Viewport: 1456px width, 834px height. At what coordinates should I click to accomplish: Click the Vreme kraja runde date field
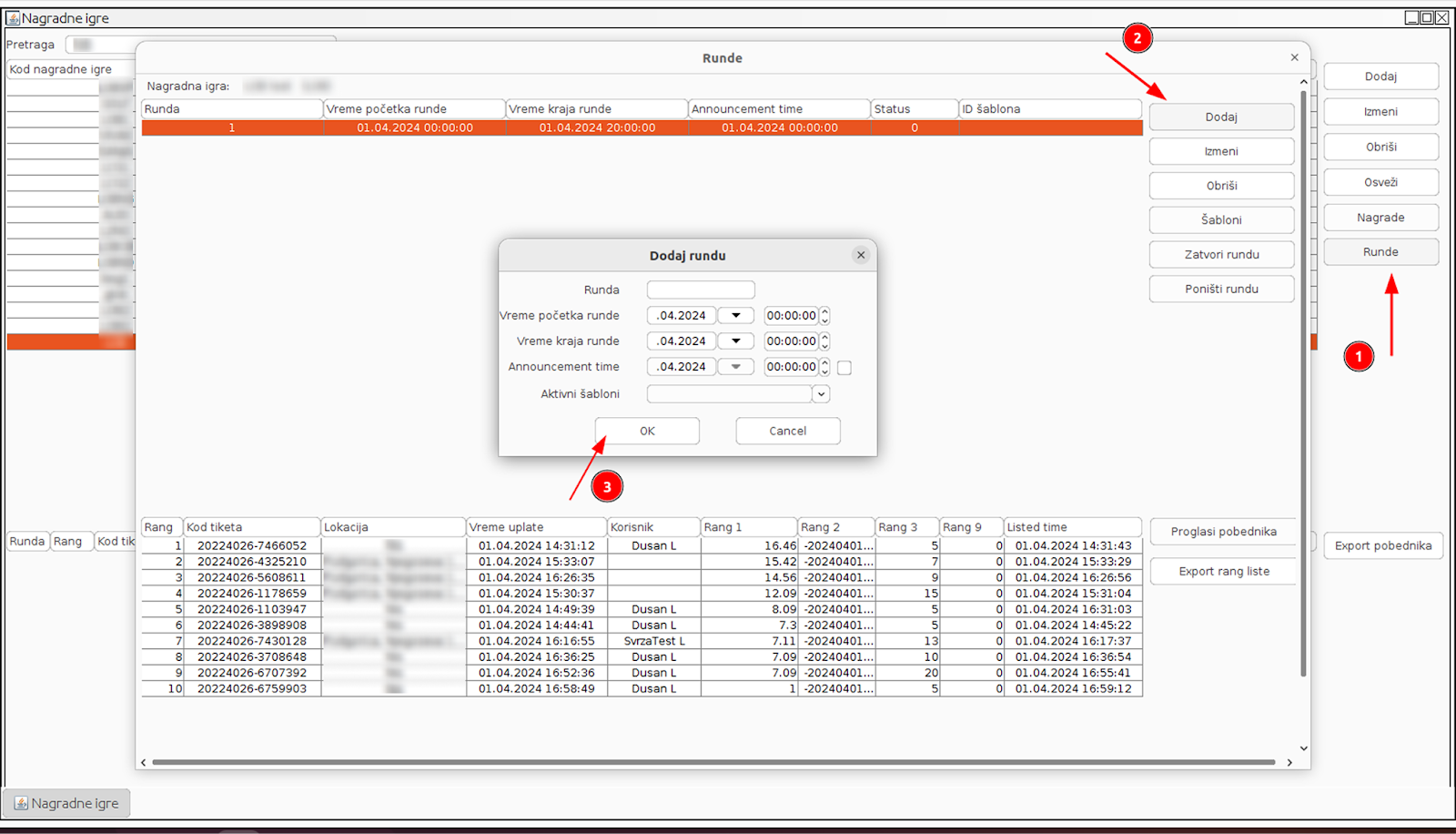(682, 341)
